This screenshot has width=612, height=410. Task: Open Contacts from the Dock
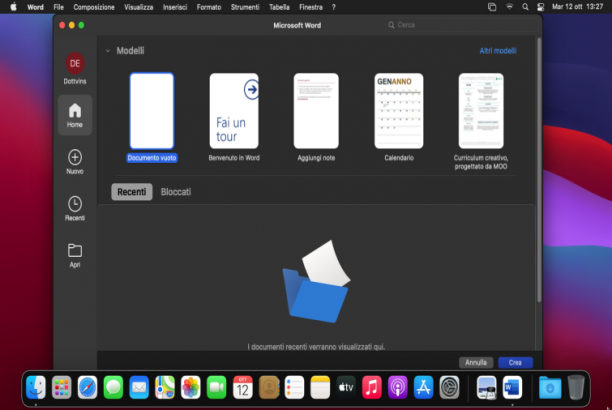269,387
